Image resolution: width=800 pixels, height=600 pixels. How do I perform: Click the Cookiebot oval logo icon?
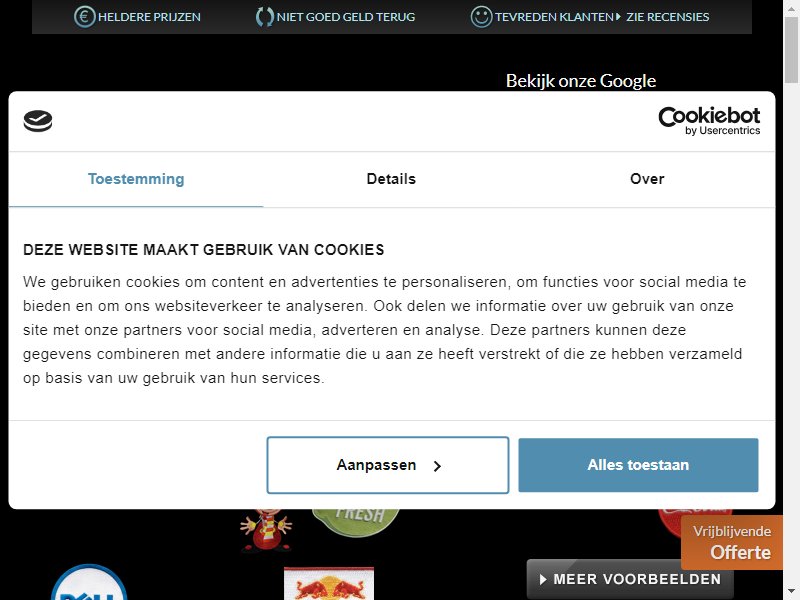coord(38,121)
